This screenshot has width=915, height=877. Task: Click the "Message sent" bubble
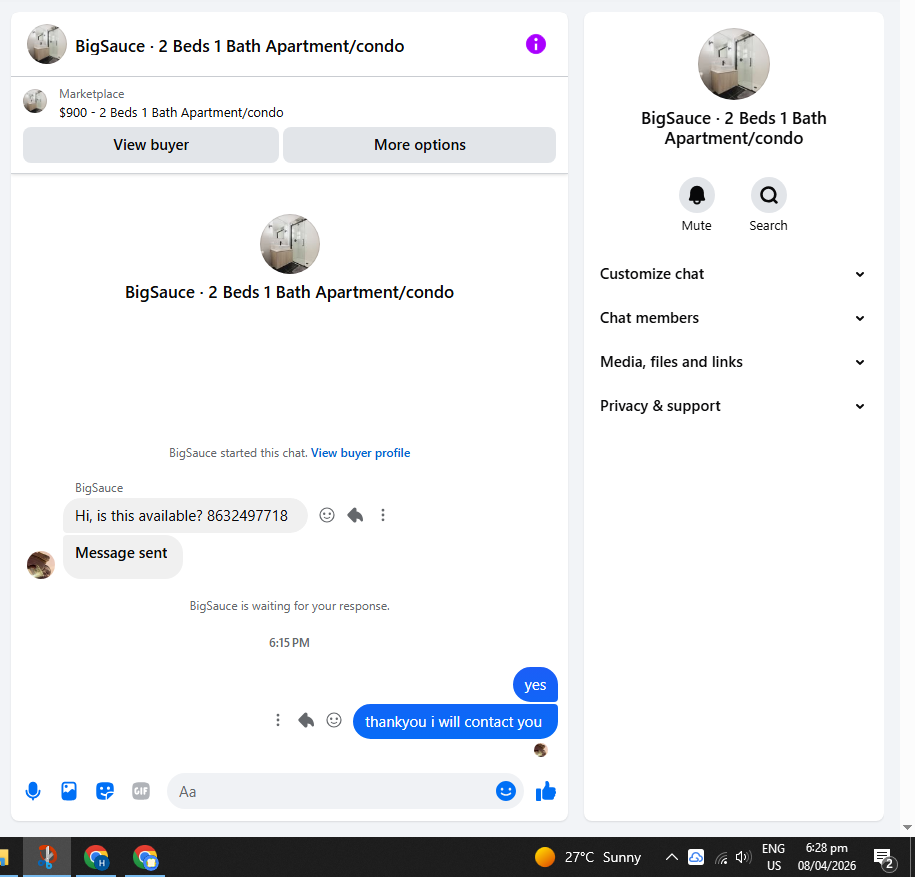(123, 557)
